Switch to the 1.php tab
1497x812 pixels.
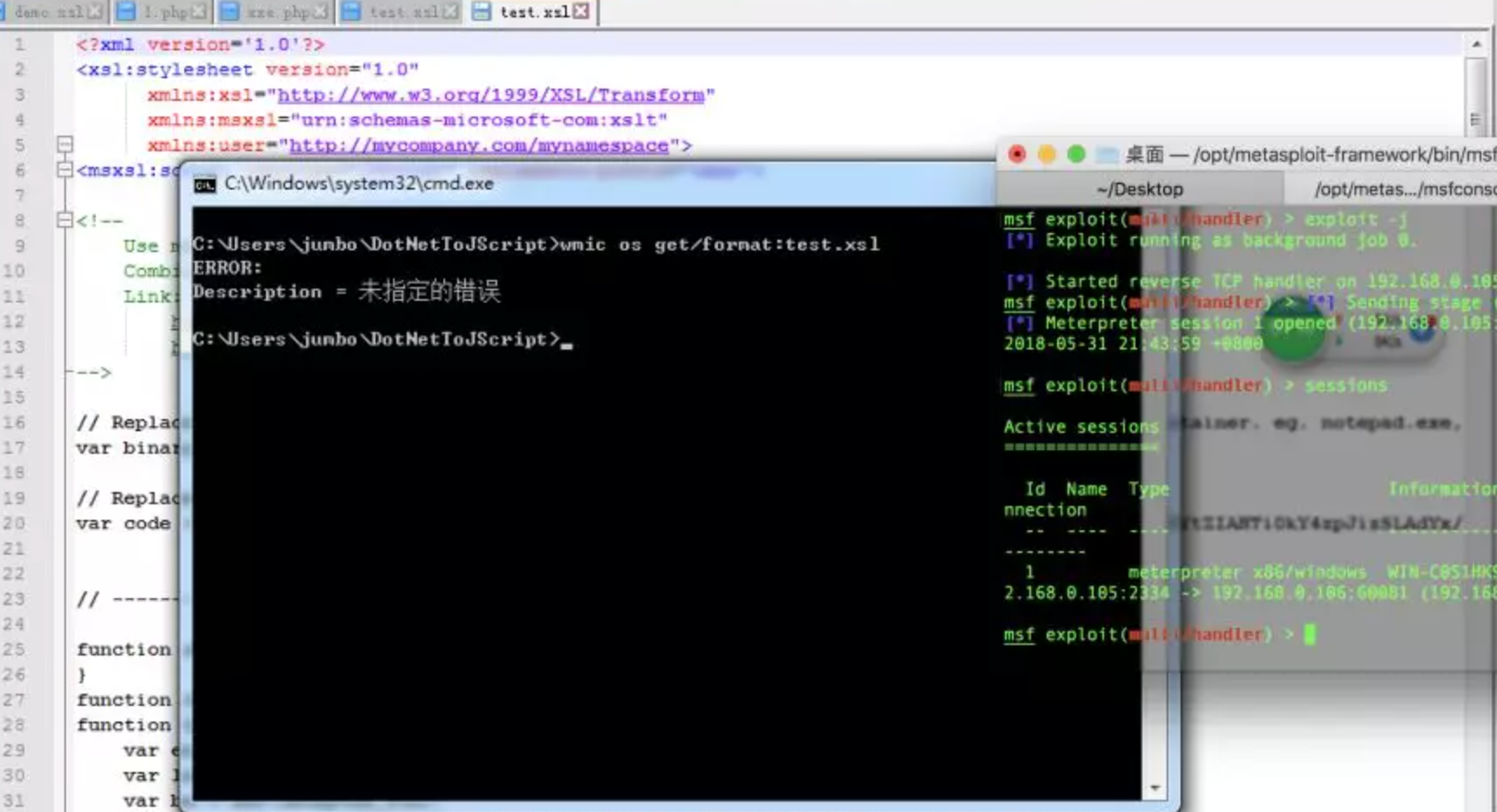[x=165, y=12]
